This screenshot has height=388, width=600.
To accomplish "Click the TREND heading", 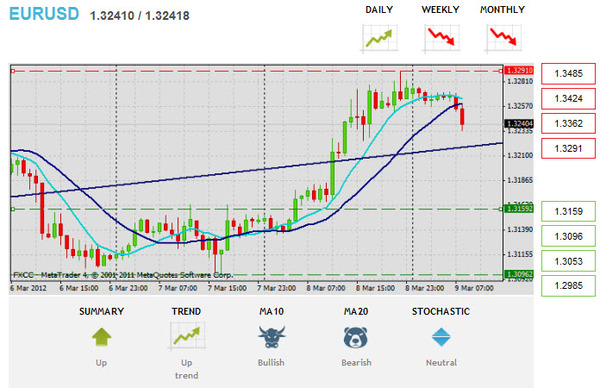I will (x=186, y=311).
